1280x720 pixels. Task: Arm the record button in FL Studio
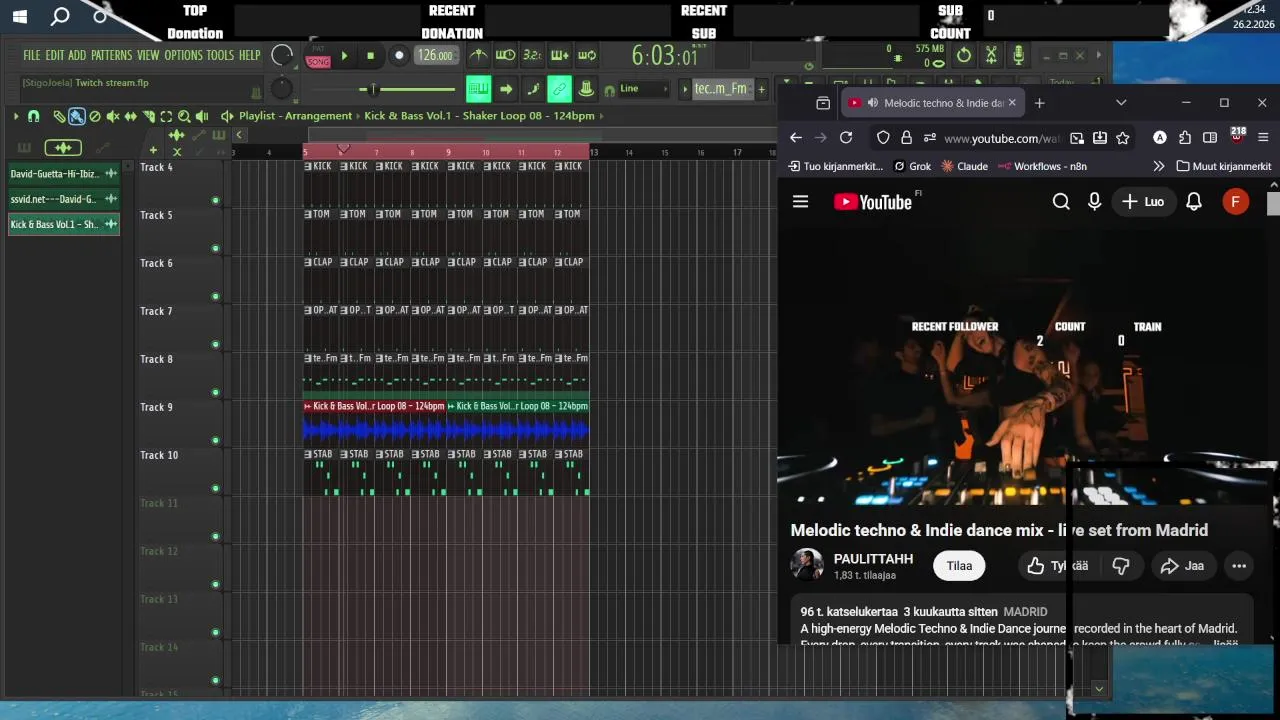tap(398, 56)
